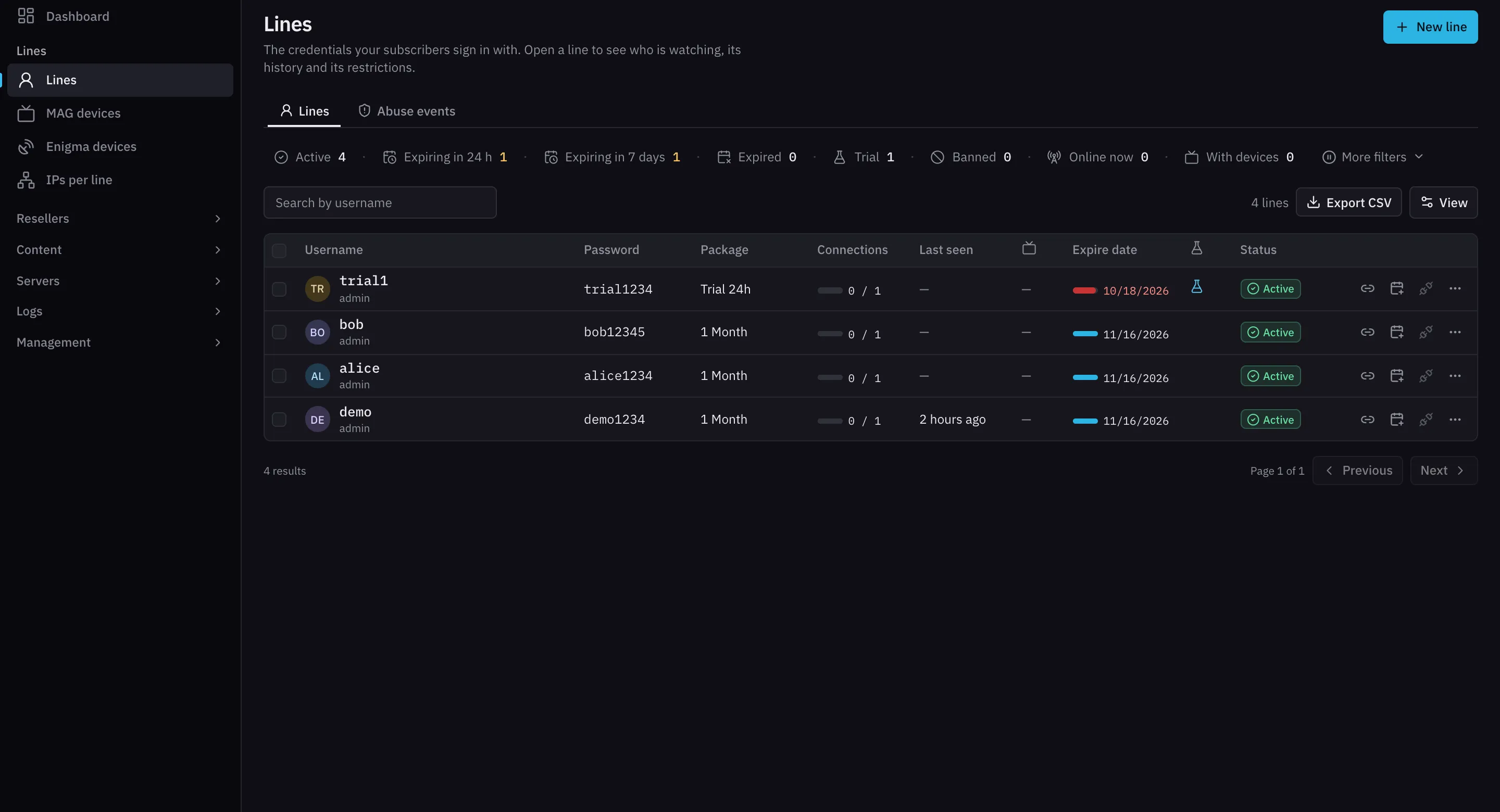
Task: Toggle the Trial filter chip
Action: (864, 157)
